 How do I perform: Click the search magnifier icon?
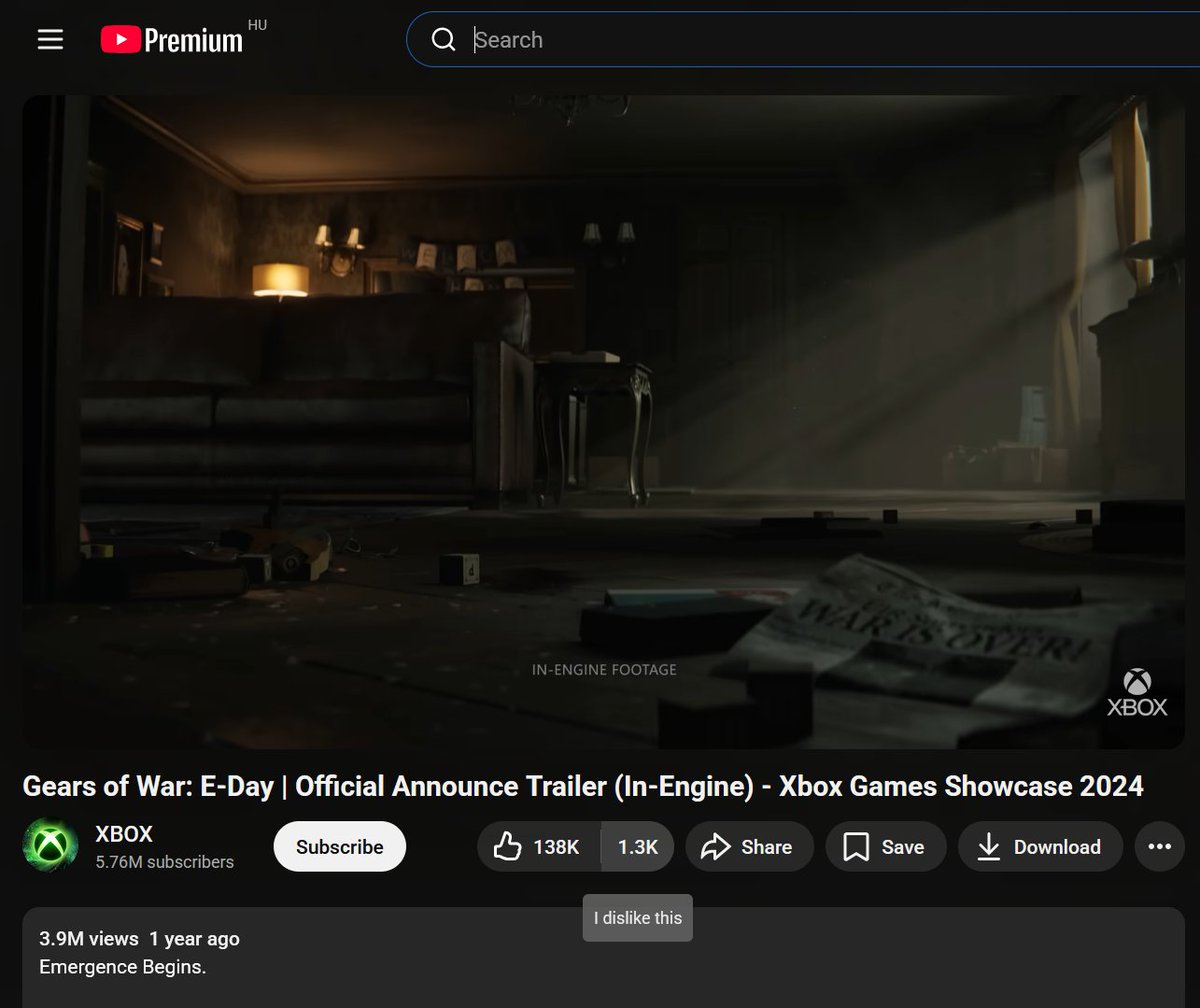[443, 39]
